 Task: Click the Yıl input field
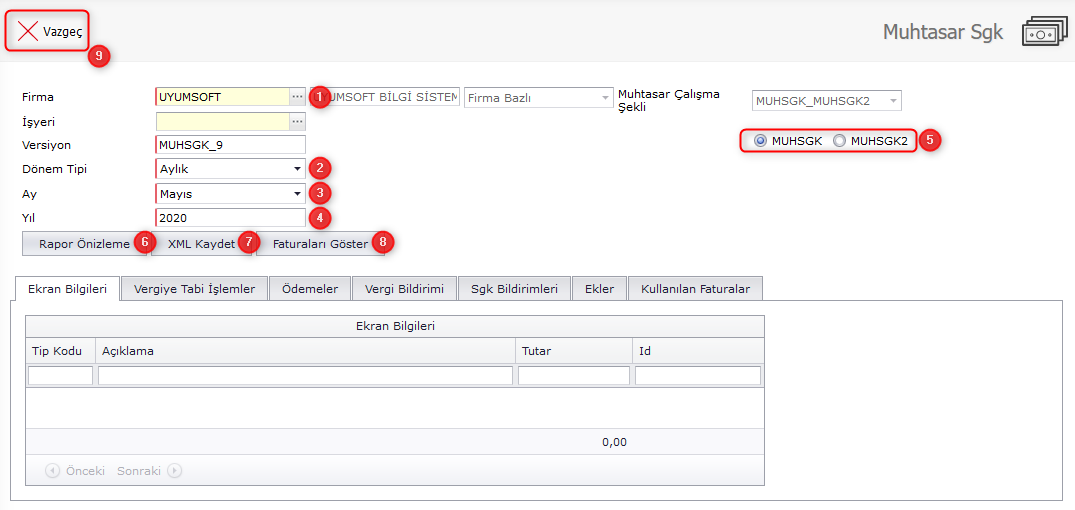(x=230, y=217)
